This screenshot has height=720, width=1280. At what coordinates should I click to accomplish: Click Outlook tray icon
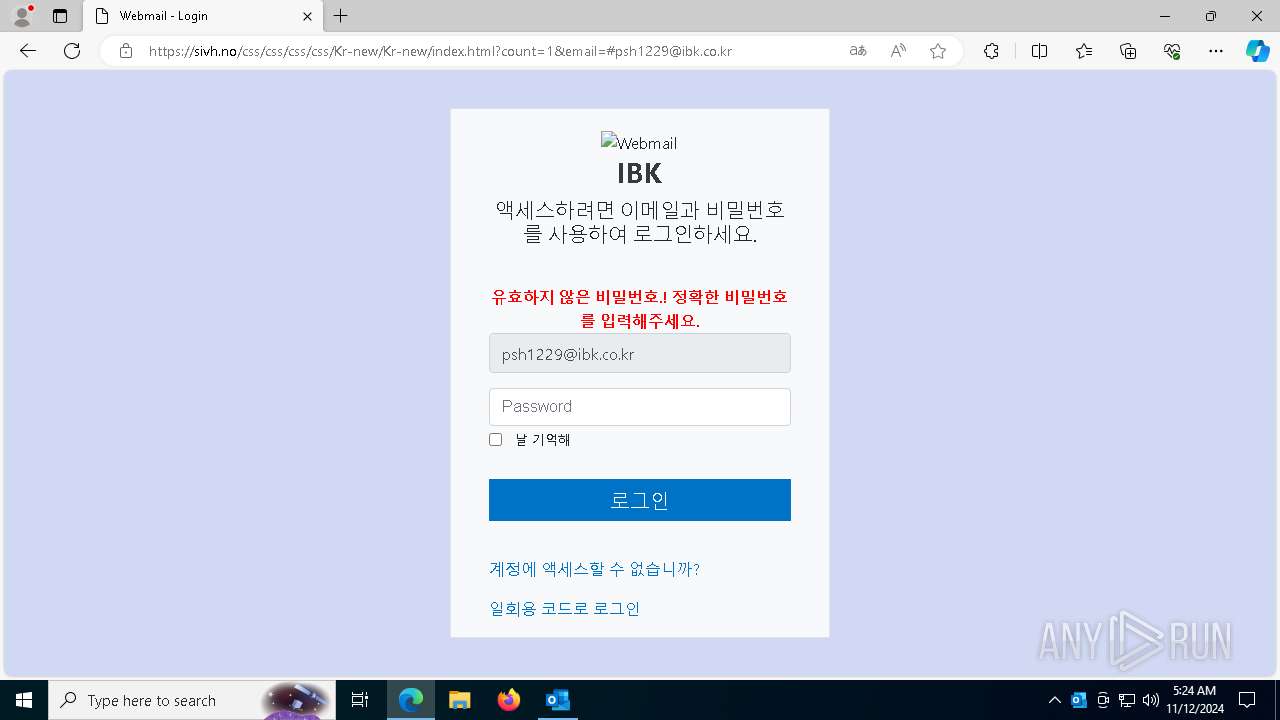1079,700
